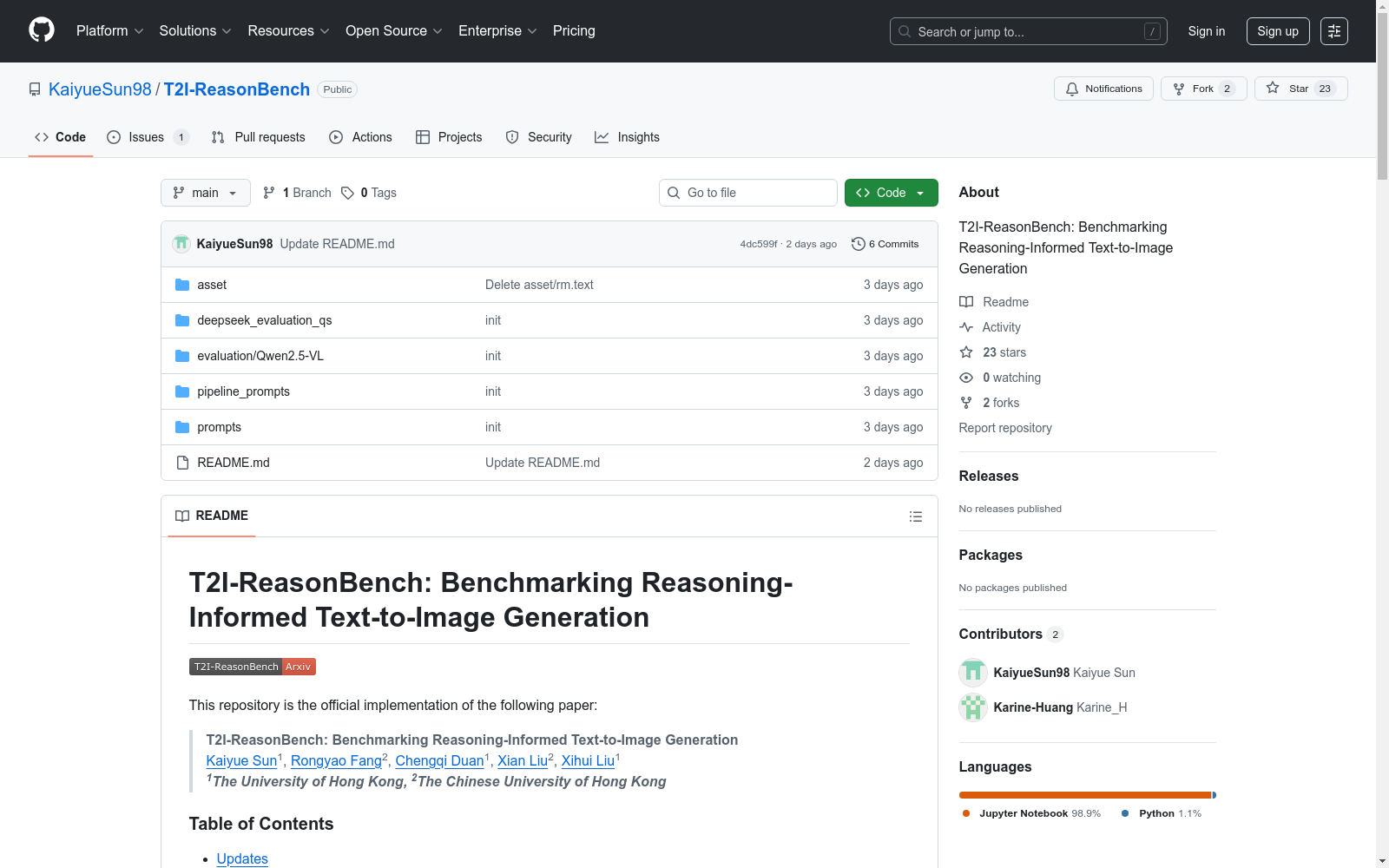Click the bell icon in Notifications button
Screen dimensions: 1389x868
pyautogui.click(x=1072, y=89)
